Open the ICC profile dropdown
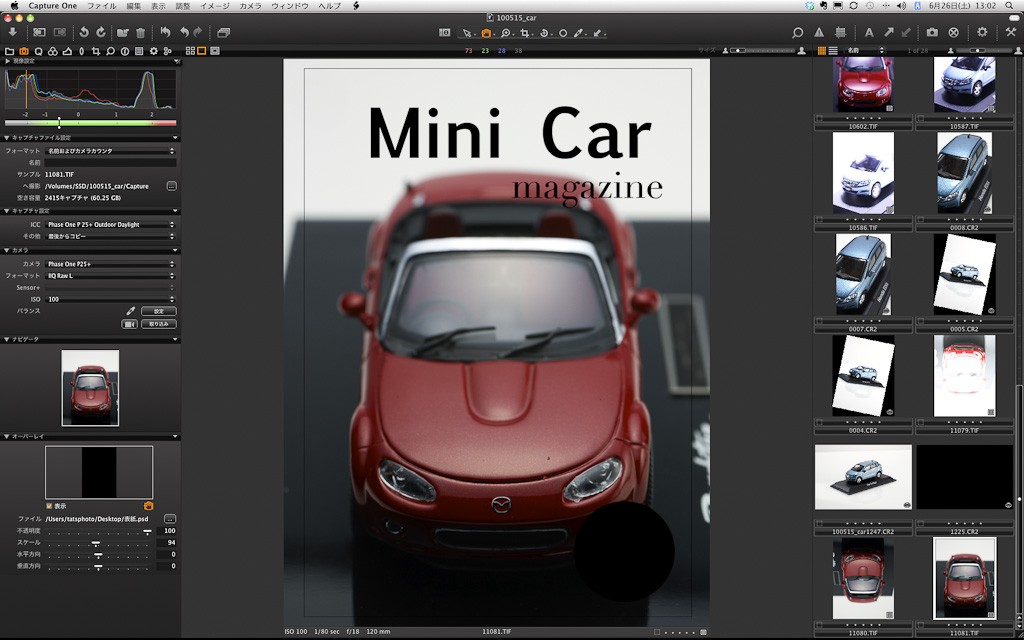Image resolution: width=1024 pixels, height=640 pixels. coord(109,225)
